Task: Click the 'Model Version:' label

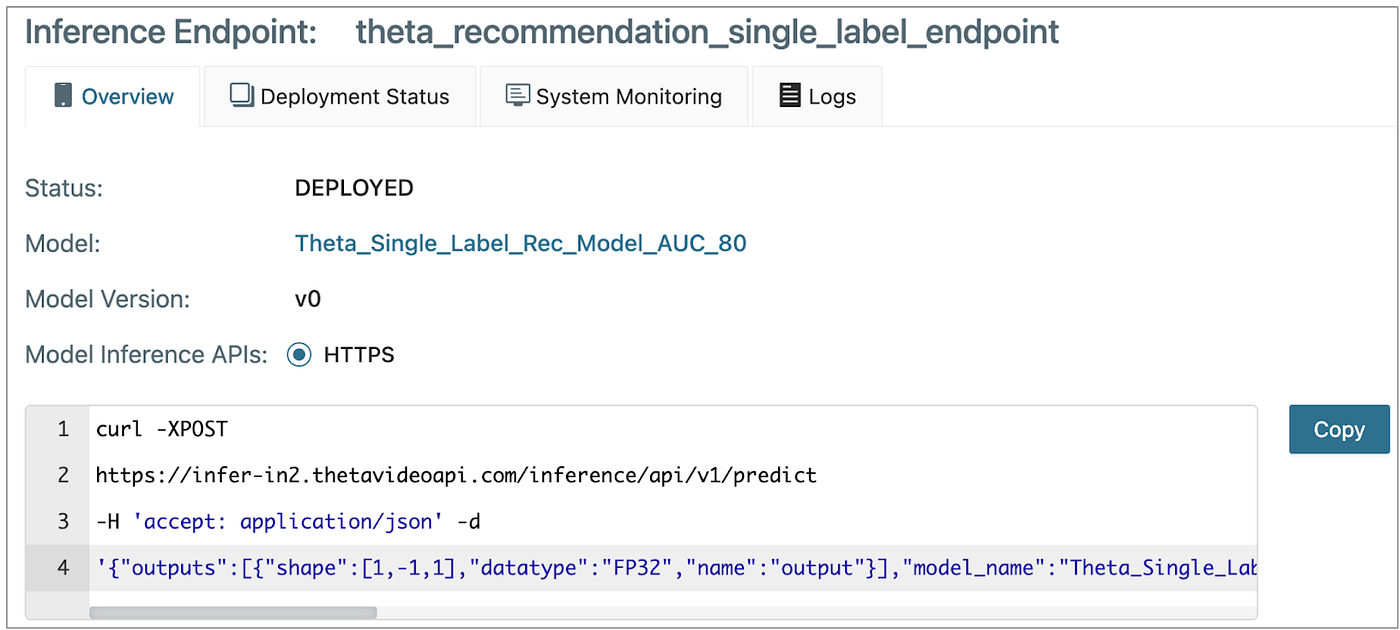Action: pos(107,299)
